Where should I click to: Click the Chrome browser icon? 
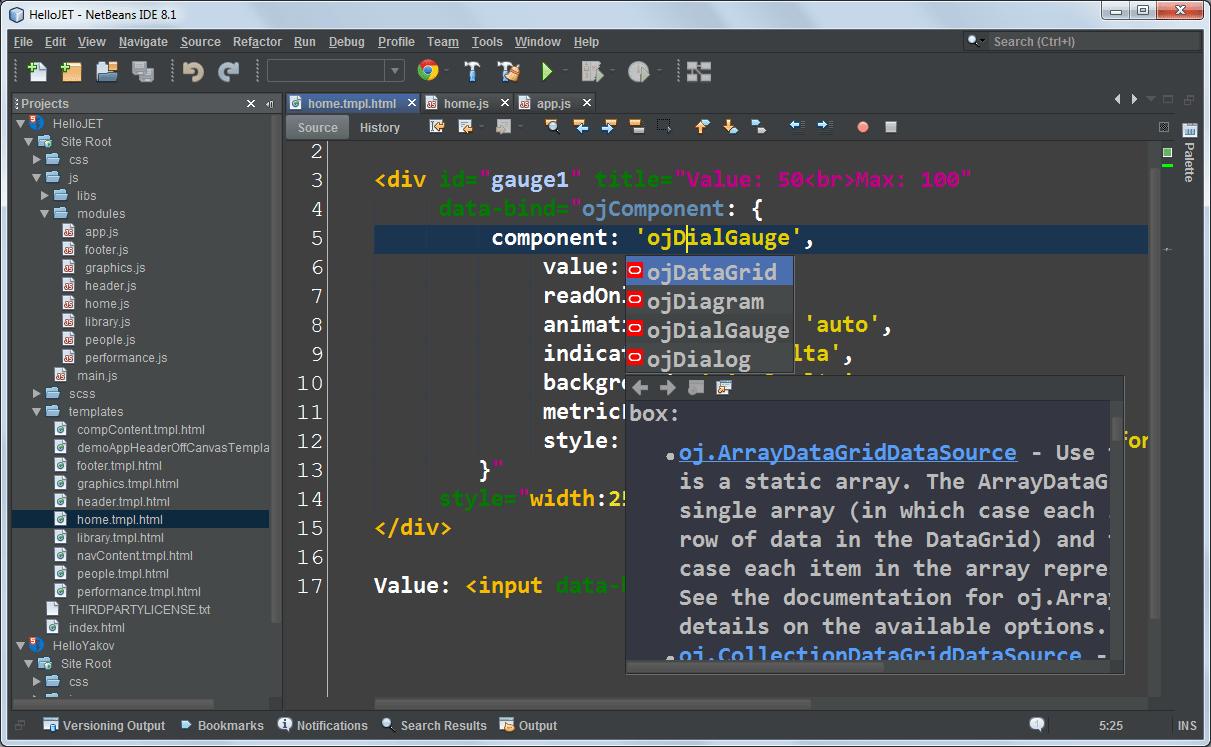click(428, 71)
